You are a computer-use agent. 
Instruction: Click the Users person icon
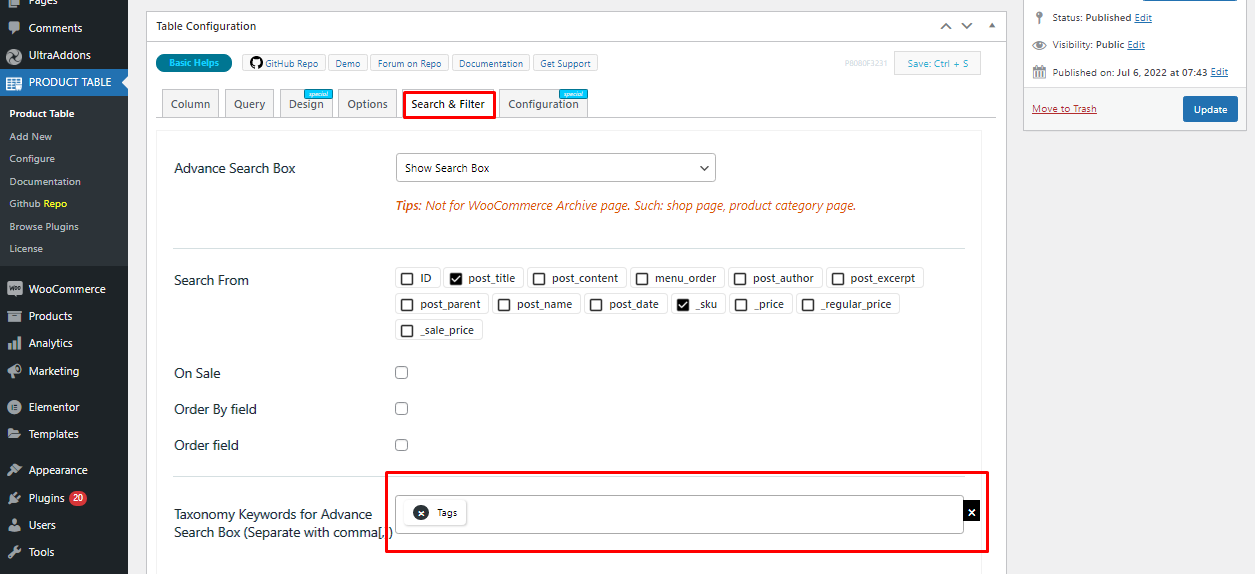point(14,525)
